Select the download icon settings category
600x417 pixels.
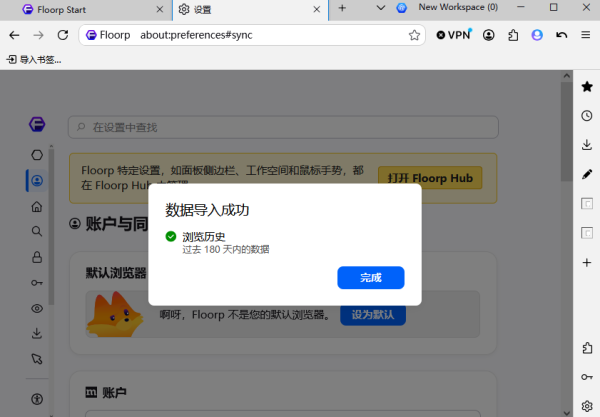[x=37, y=333]
